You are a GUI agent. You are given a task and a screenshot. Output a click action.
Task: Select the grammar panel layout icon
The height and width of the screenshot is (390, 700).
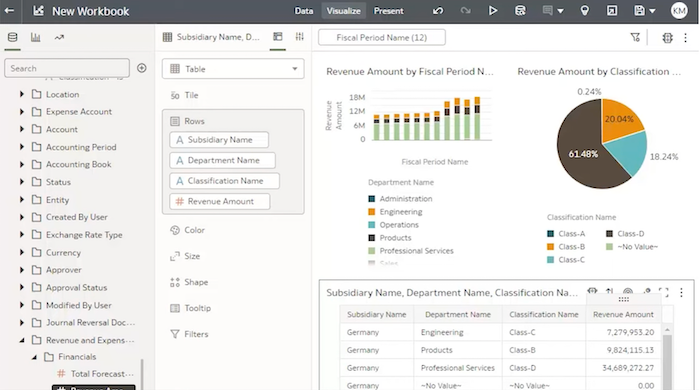[x=278, y=37]
